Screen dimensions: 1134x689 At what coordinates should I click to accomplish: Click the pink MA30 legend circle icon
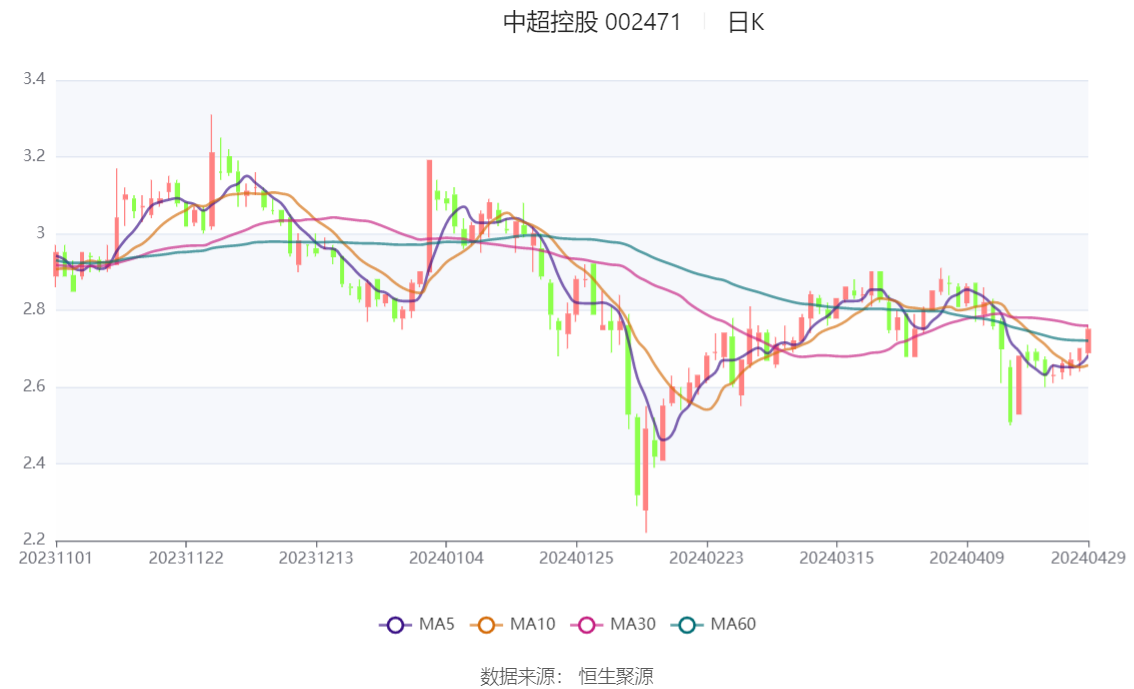[587, 625]
